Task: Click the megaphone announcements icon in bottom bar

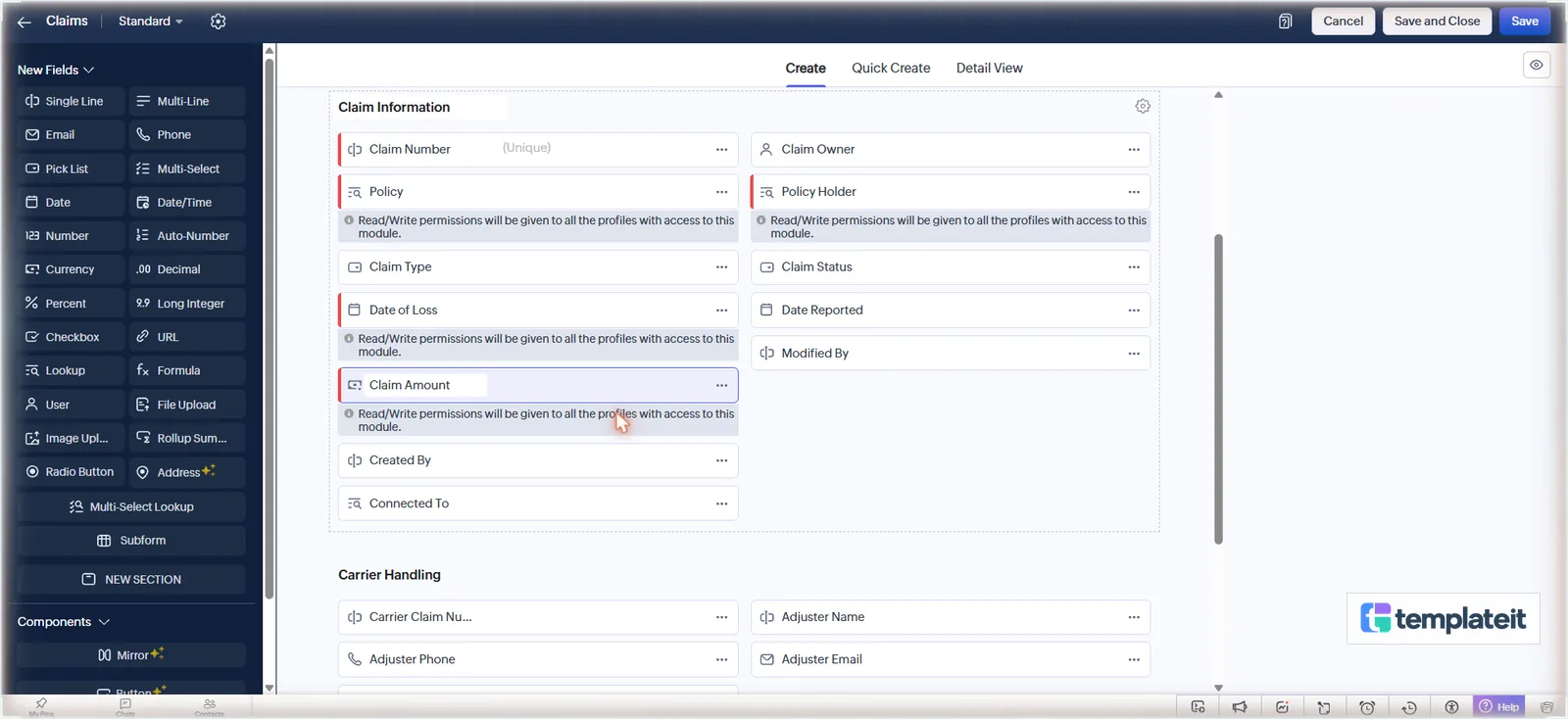Action: pyautogui.click(x=1240, y=707)
